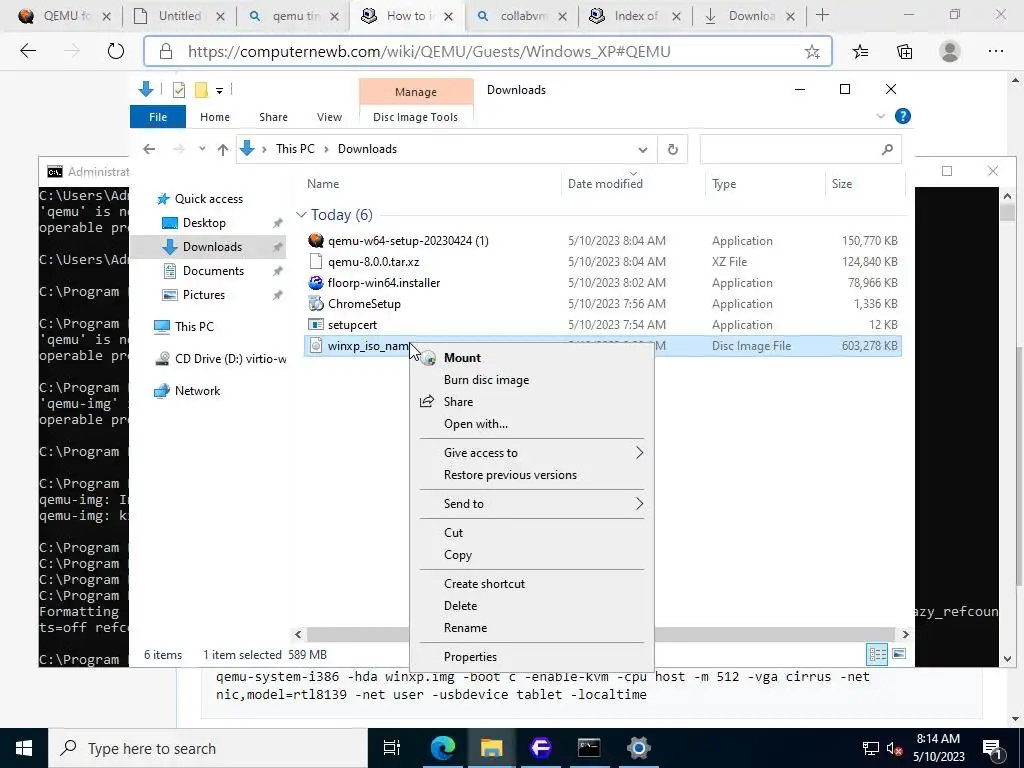Open a new Edge tab
Viewport: 1024px width, 768px height.
pyautogui.click(x=823, y=16)
